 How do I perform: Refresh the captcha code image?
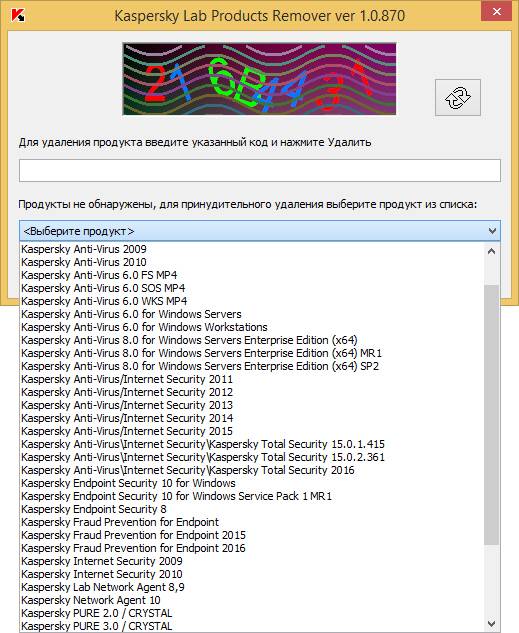(x=458, y=97)
